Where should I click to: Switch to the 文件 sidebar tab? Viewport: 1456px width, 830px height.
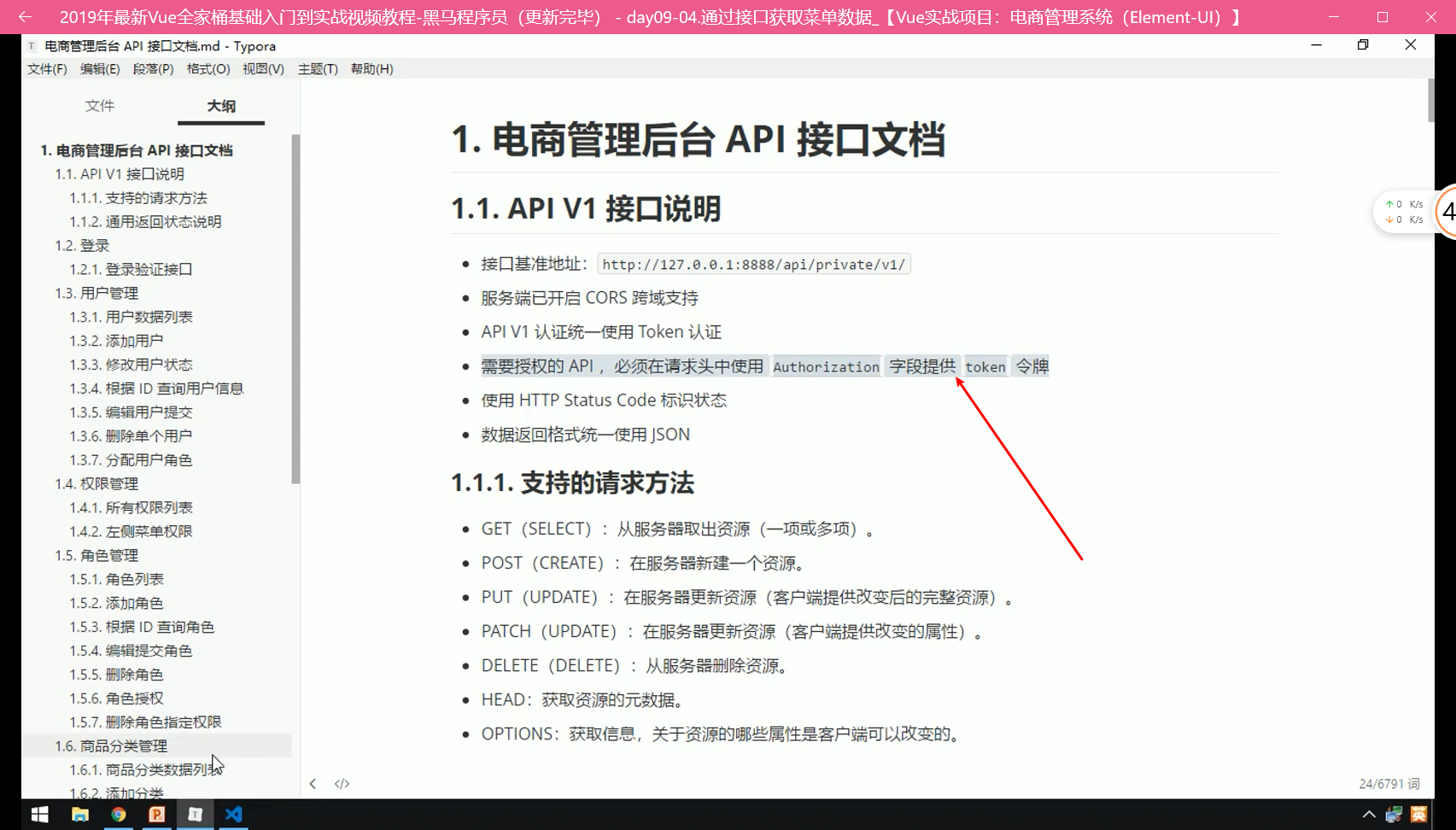[100, 106]
